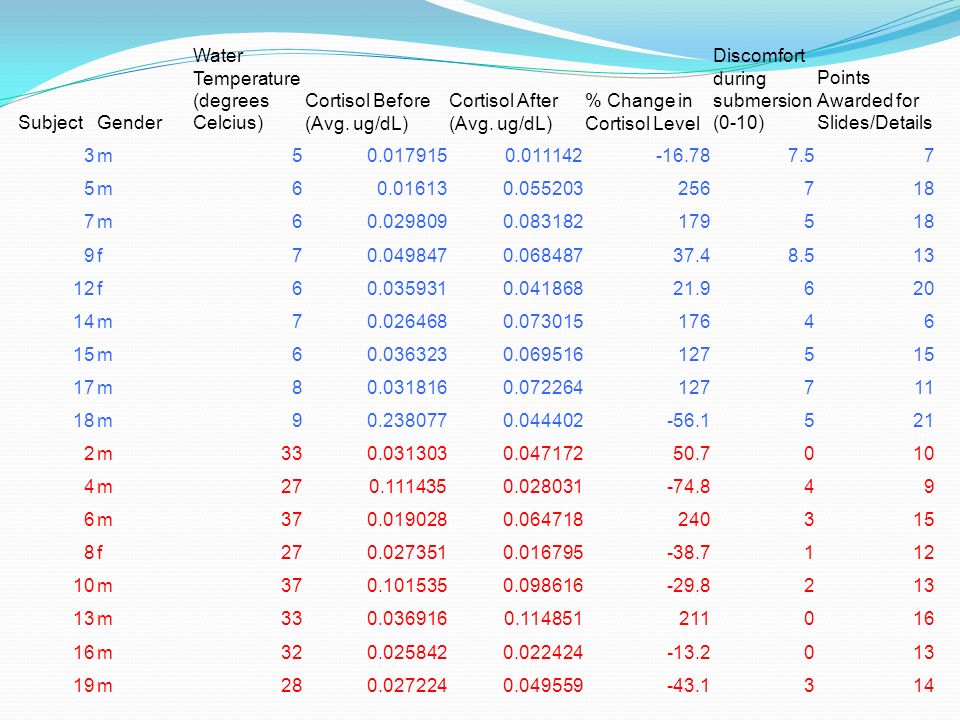
Task: Click cortisol after value 0.098616
Action: 543,586
